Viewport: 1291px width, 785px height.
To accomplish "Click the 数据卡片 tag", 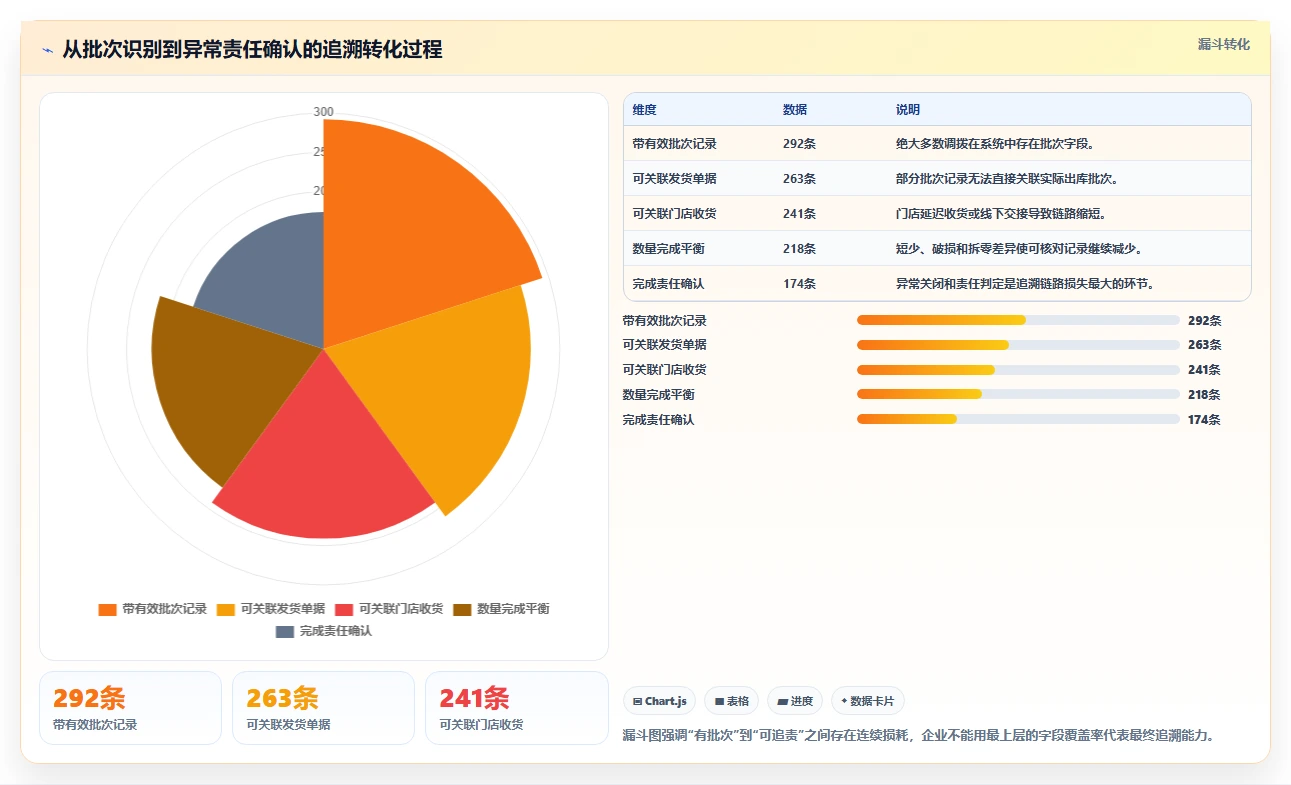I will (x=867, y=701).
